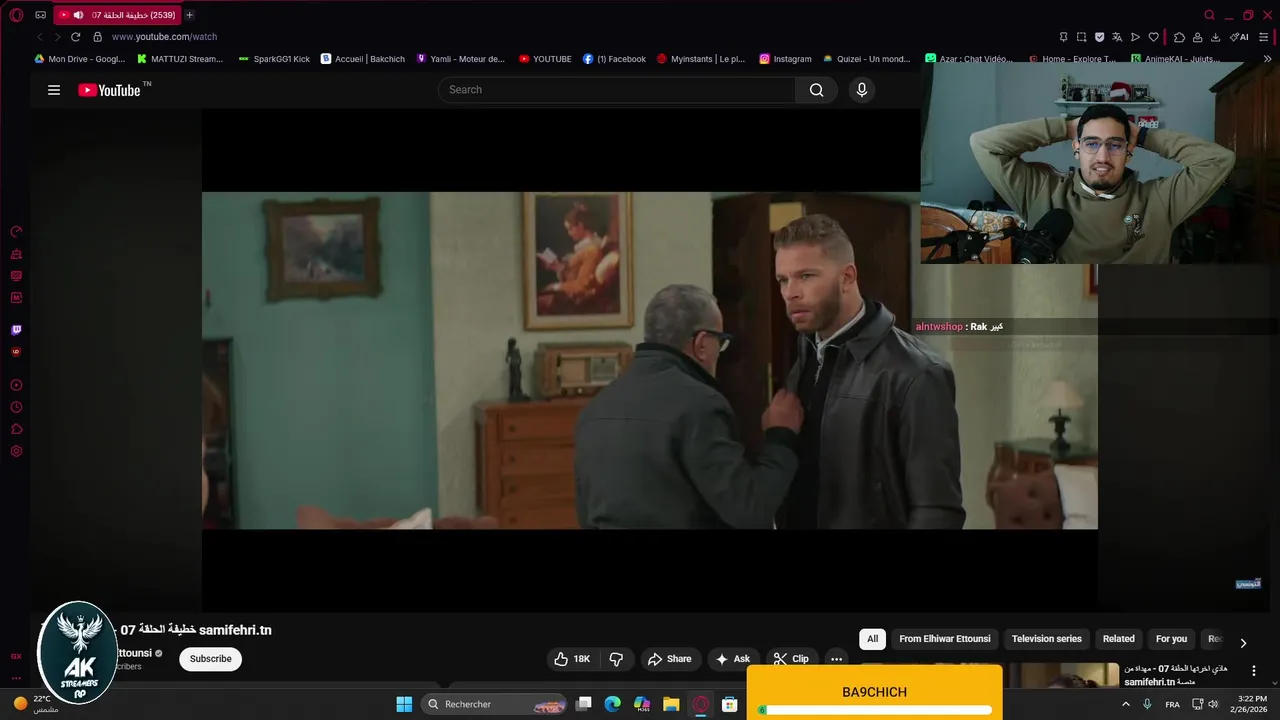Go back using the browser back arrow

pos(40,37)
